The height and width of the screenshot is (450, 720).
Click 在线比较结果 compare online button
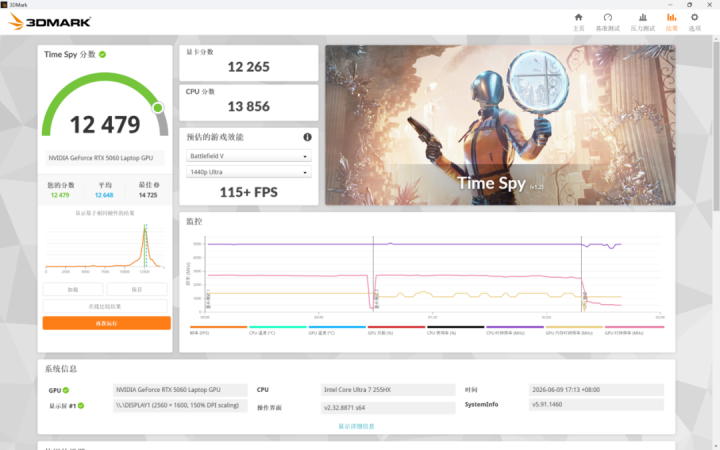(x=105, y=306)
